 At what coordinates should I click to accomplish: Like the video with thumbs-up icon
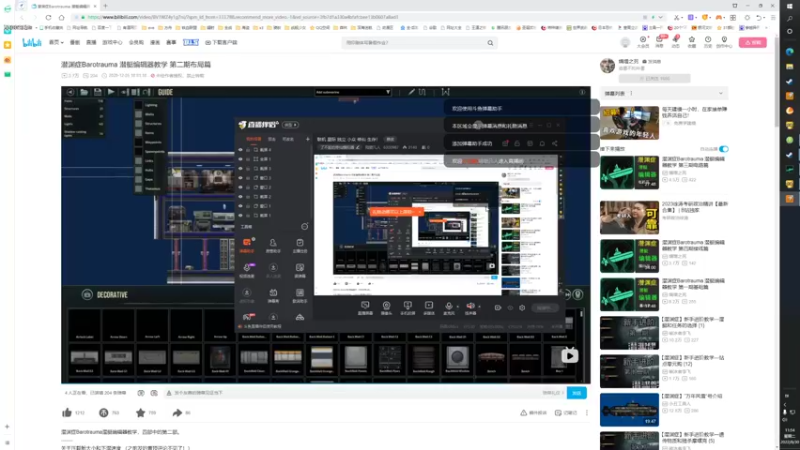coord(67,413)
